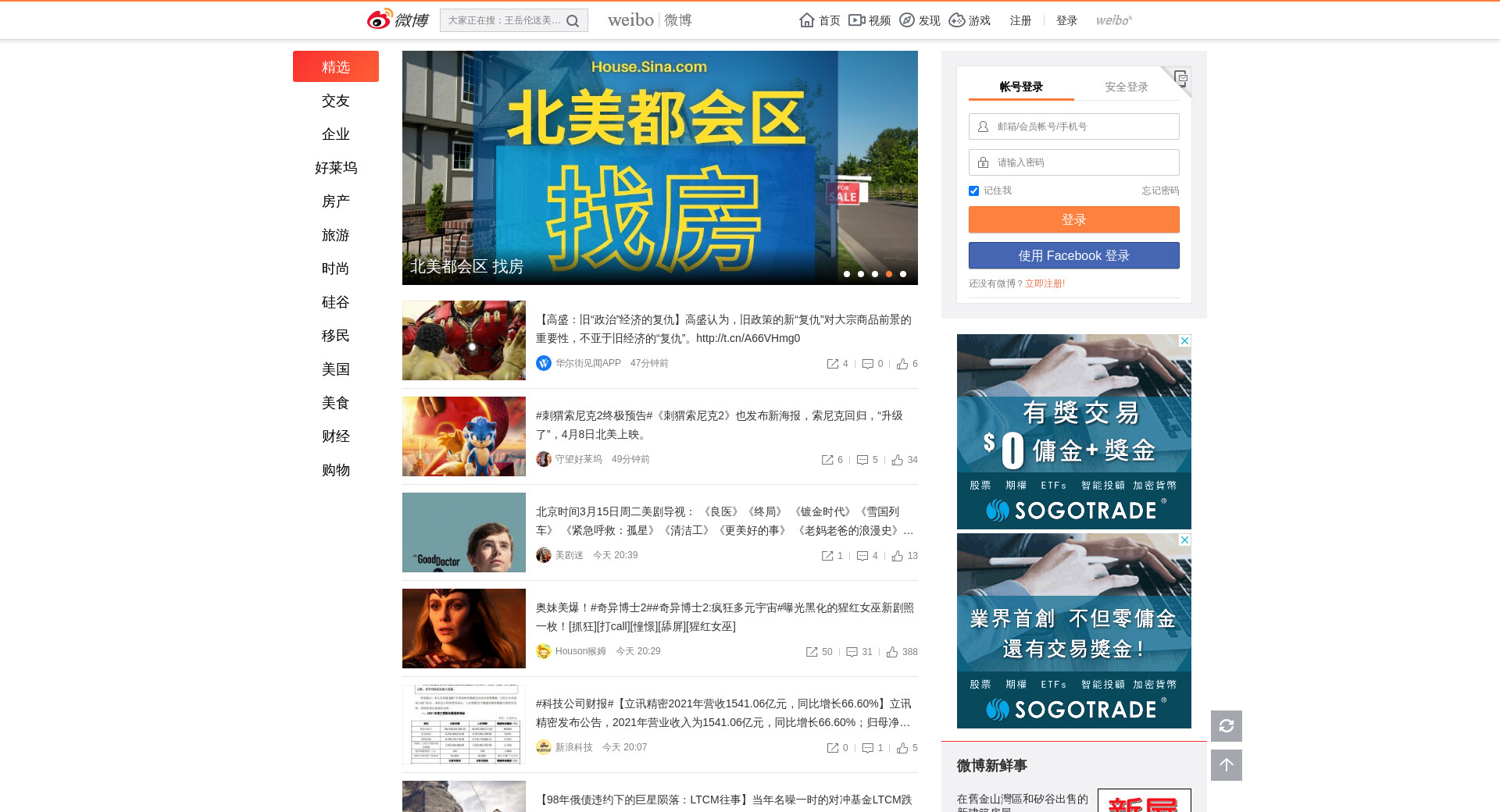
Task: Select the fourth carousel dot indicator
Action: [x=889, y=274]
